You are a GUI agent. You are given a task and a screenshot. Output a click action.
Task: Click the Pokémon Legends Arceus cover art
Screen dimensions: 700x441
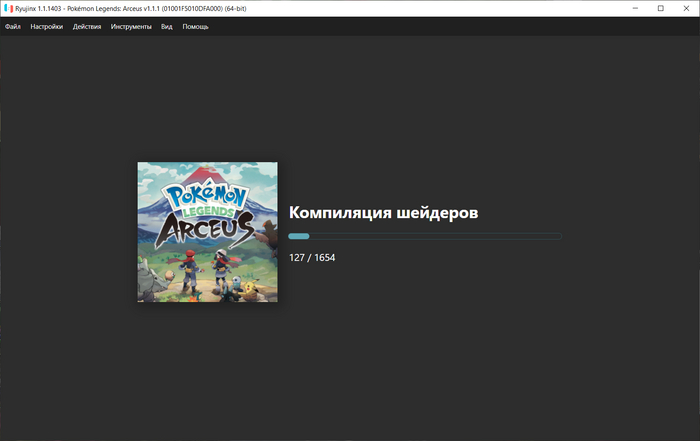(x=208, y=232)
